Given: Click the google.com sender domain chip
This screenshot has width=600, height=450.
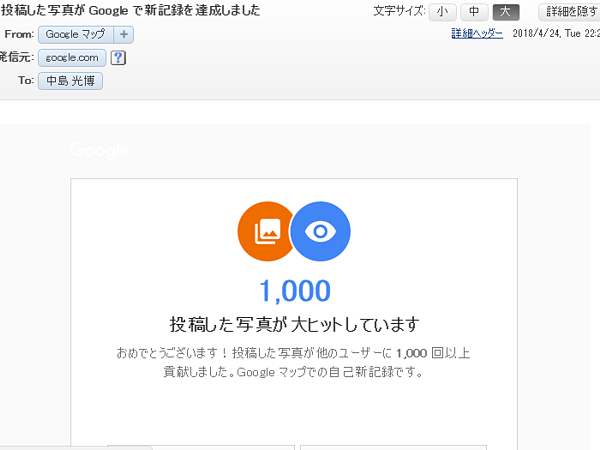Looking at the screenshot, I should (x=72, y=58).
